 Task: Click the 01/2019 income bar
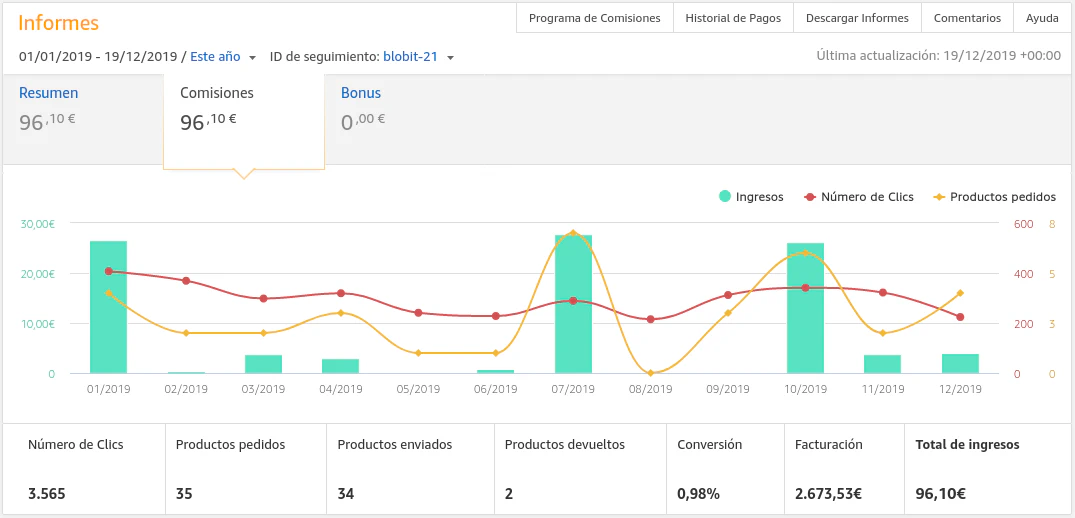pyautogui.click(x=108, y=308)
